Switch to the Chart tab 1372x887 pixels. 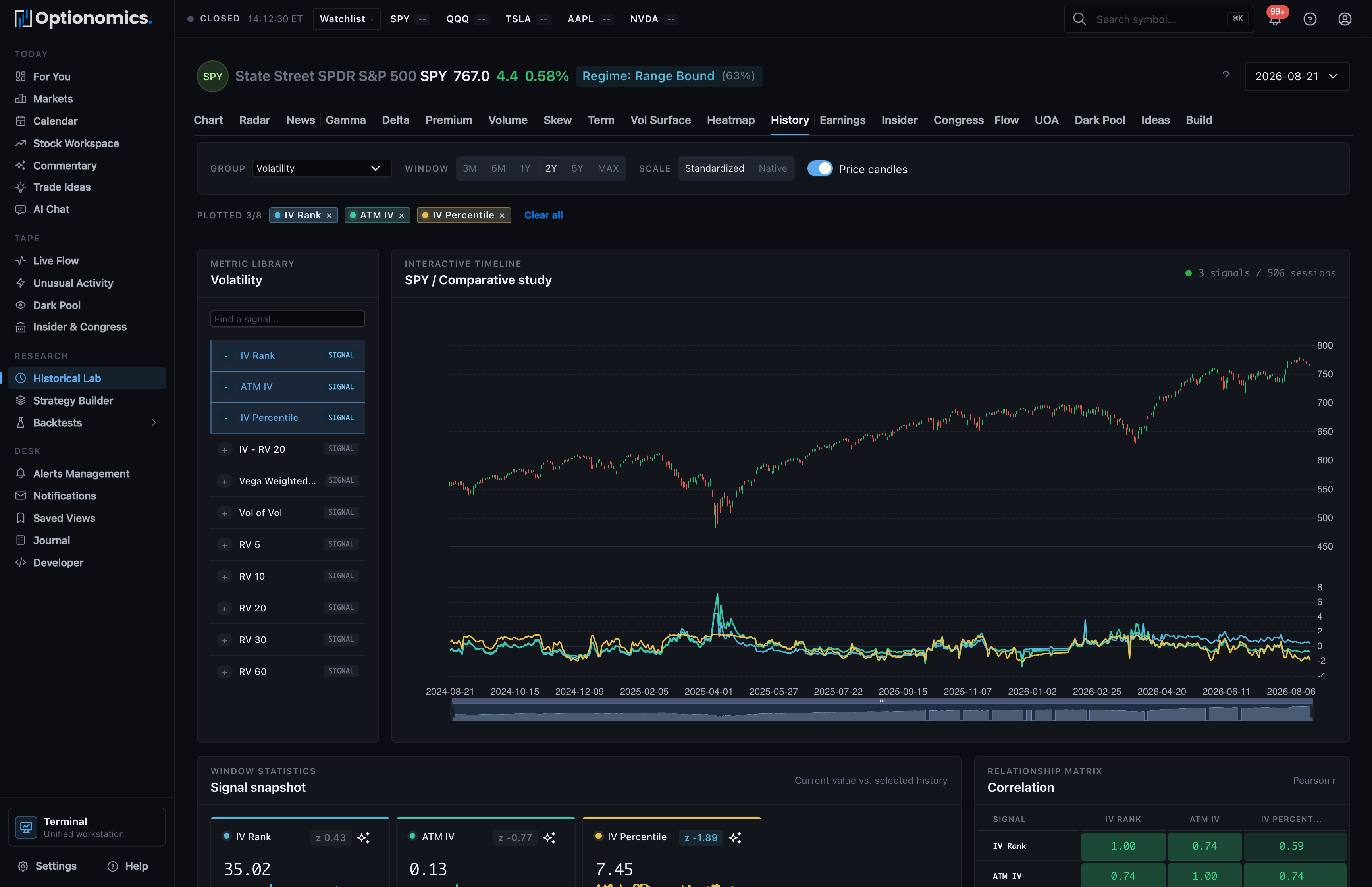(208, 120)
